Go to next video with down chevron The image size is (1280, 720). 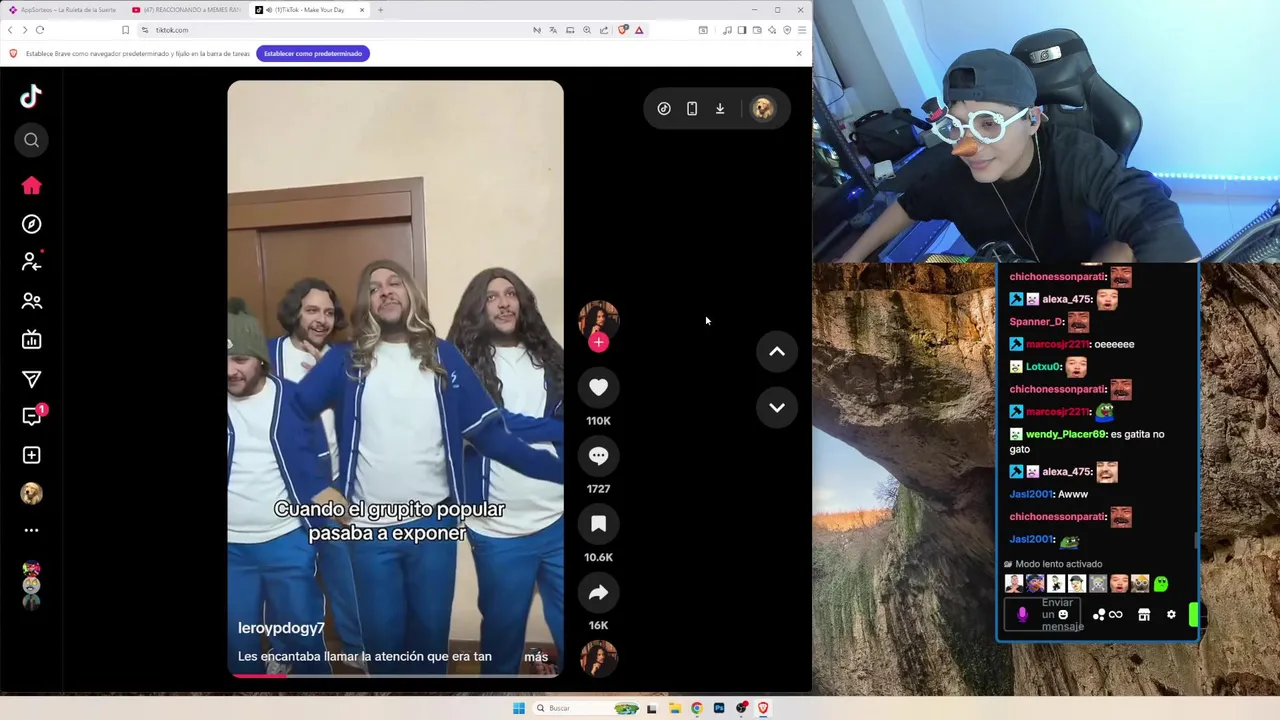tap(776, 407)
